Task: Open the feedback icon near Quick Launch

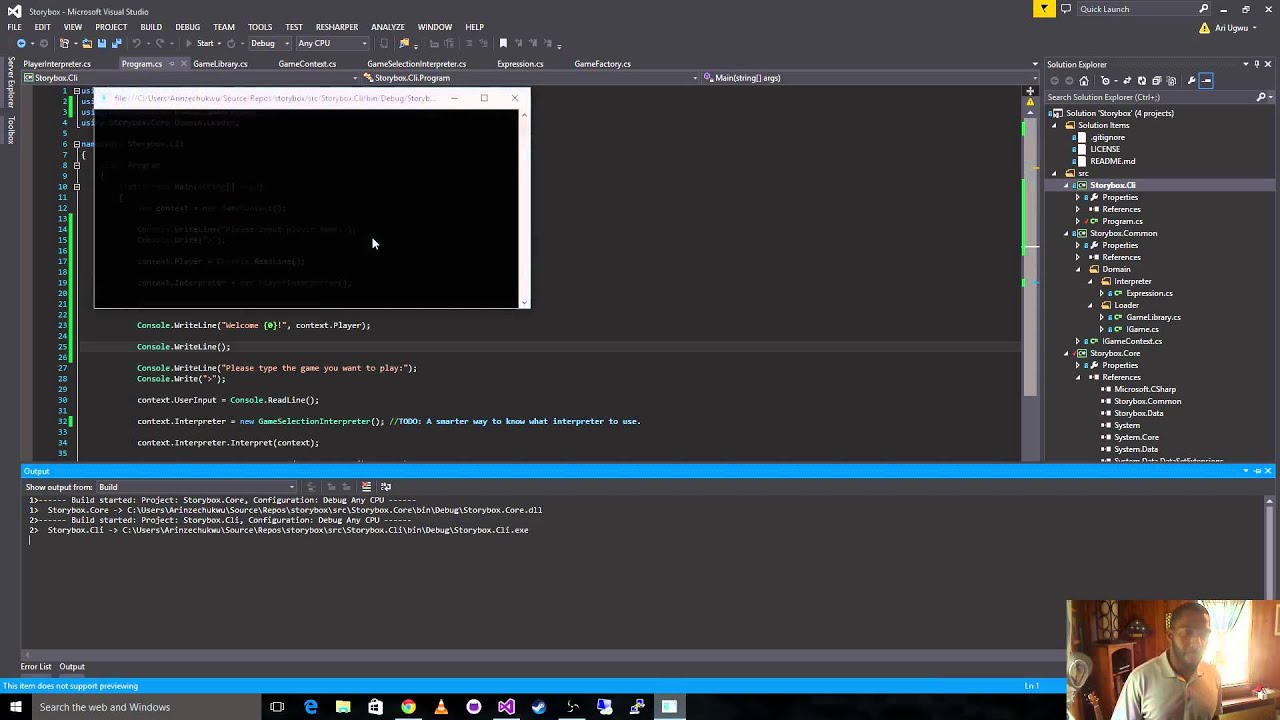Action: pos(1065,9)
